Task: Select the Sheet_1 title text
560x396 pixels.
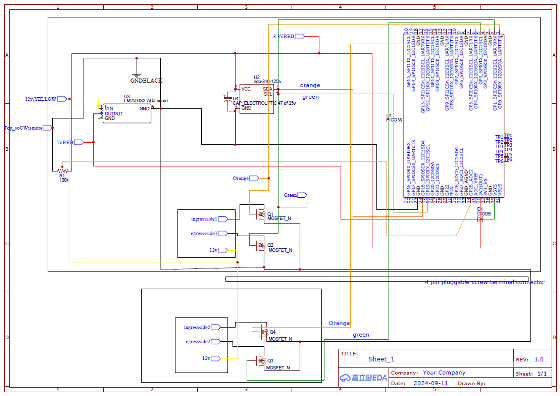Action: [381, 359]
